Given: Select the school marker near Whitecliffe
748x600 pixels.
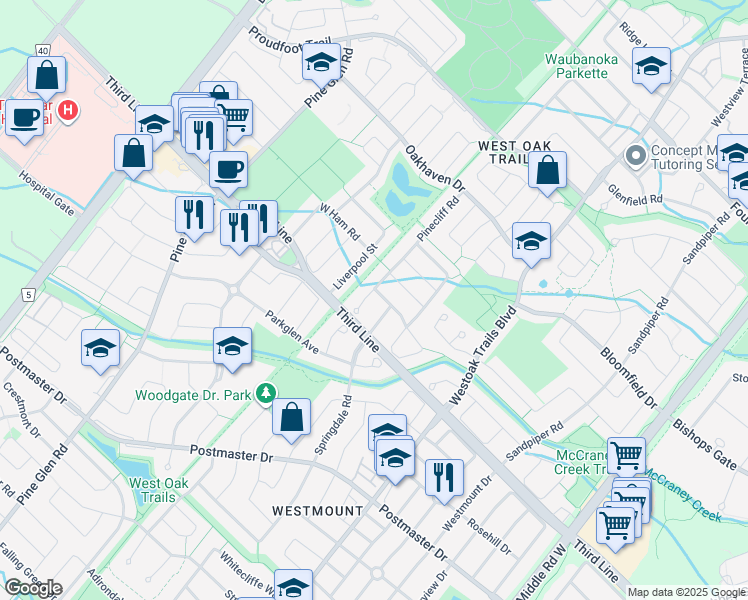Looking at the screenshot, I should coord(293,586).
